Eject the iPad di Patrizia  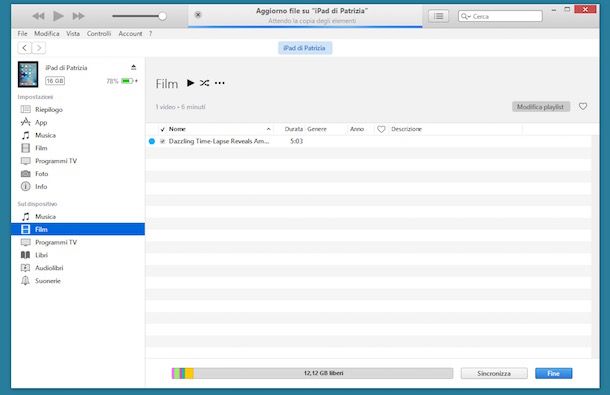(133, 67)
